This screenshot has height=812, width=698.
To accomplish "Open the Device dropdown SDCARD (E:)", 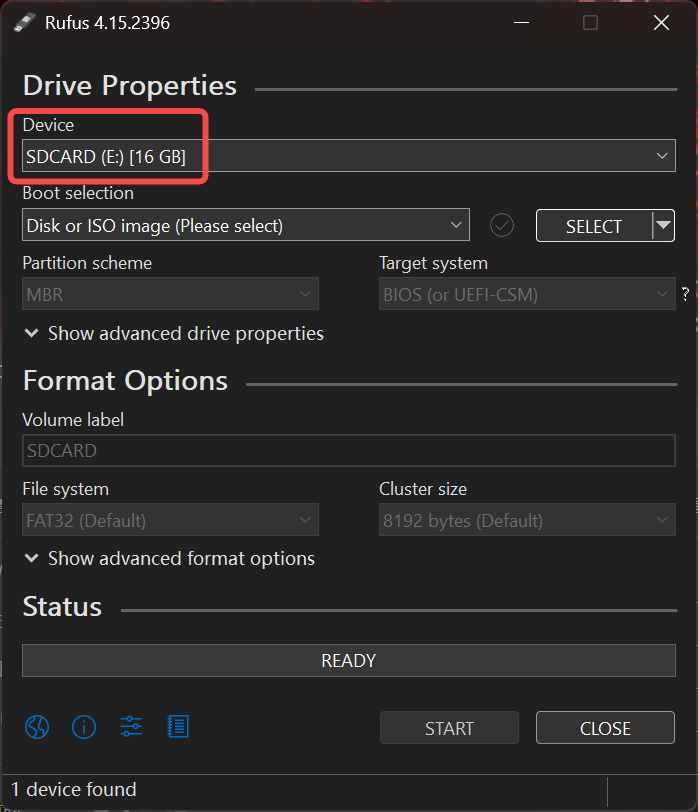I will (x=348, y=155).
